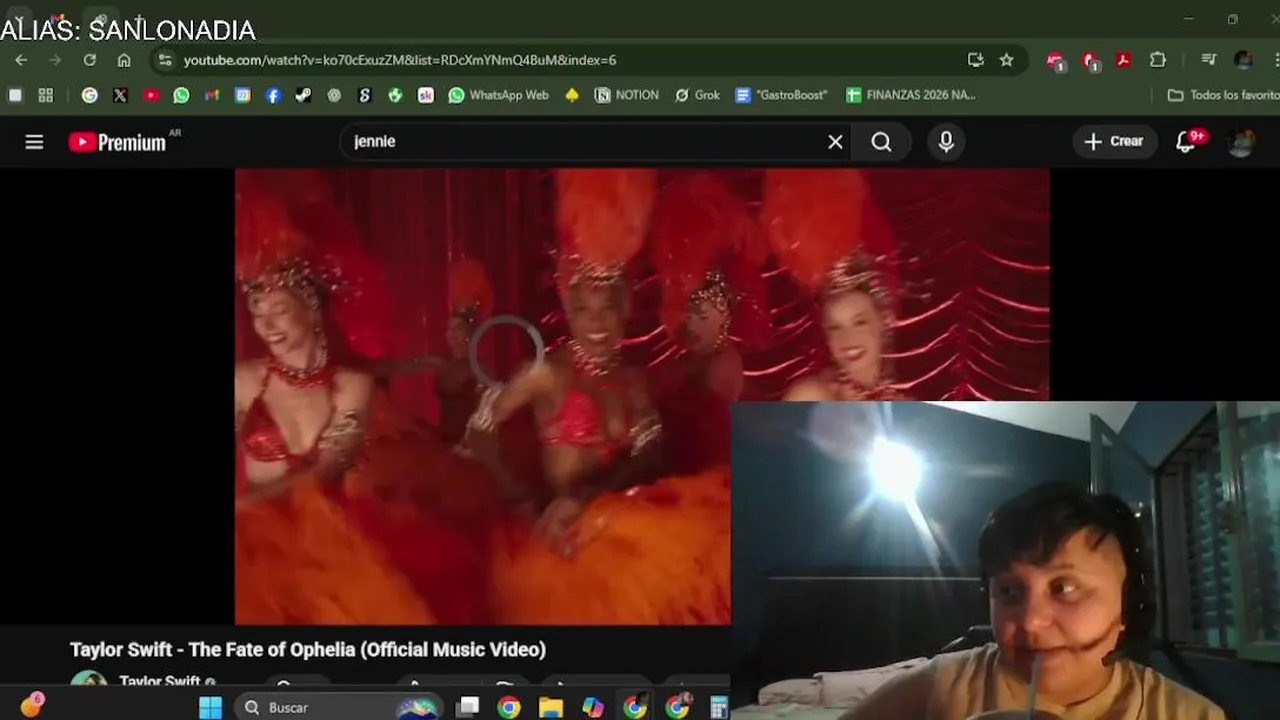Open the media controls button
Viewport: 1280px width, 720px height.
click(1209, 60)
